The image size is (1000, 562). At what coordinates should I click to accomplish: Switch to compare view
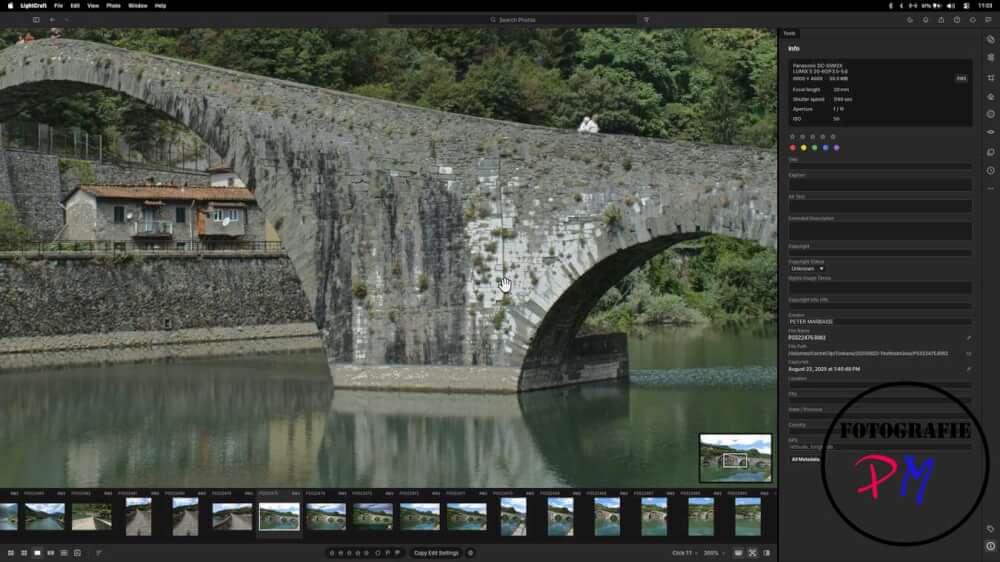coord(50,553)
